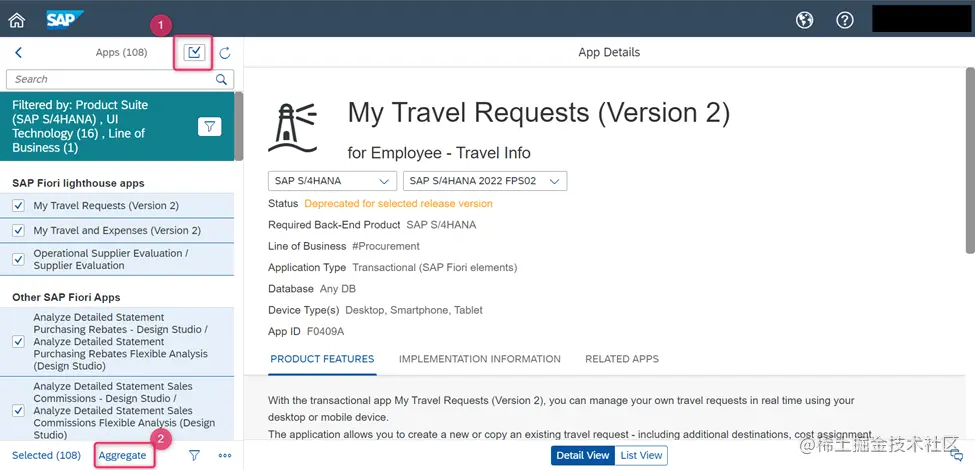Image resolution: width=975 pixels, height=470 pixels.
Task: Uncheck My Travel Requests (Version 2)
Action: [19, 206]
